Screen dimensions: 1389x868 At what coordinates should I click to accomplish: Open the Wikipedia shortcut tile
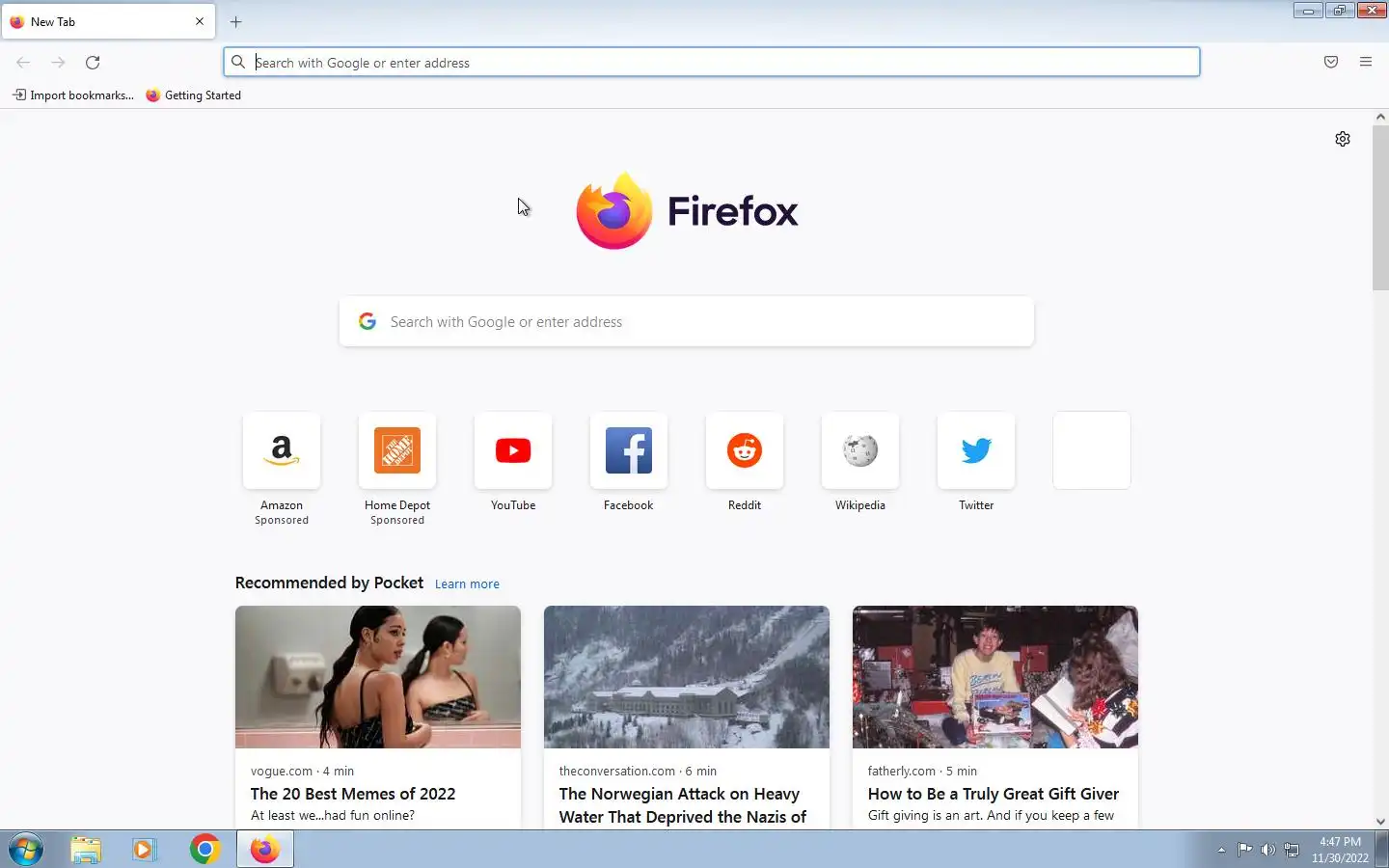(x=860, y=450)
